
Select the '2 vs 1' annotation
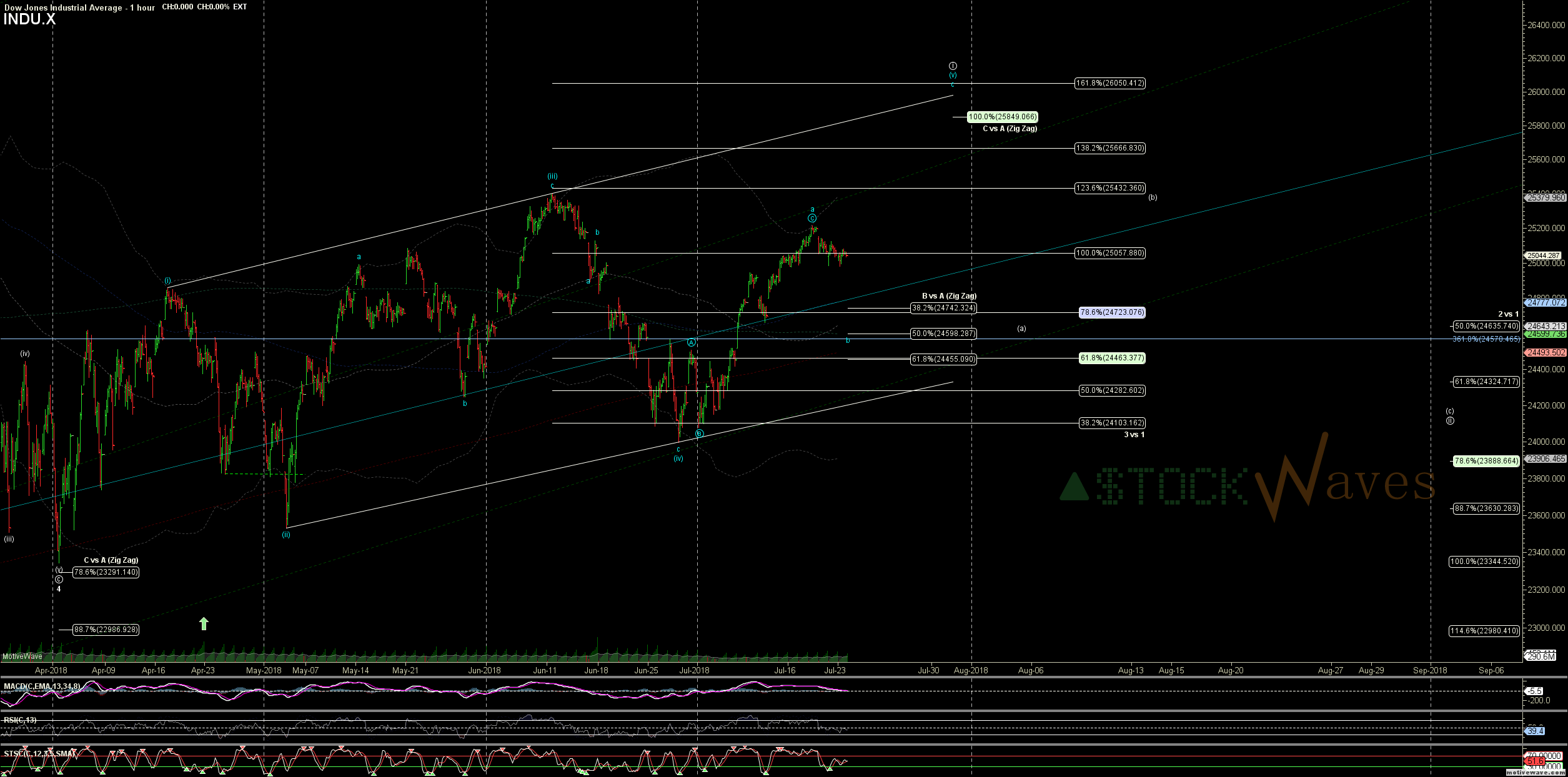1508,314
